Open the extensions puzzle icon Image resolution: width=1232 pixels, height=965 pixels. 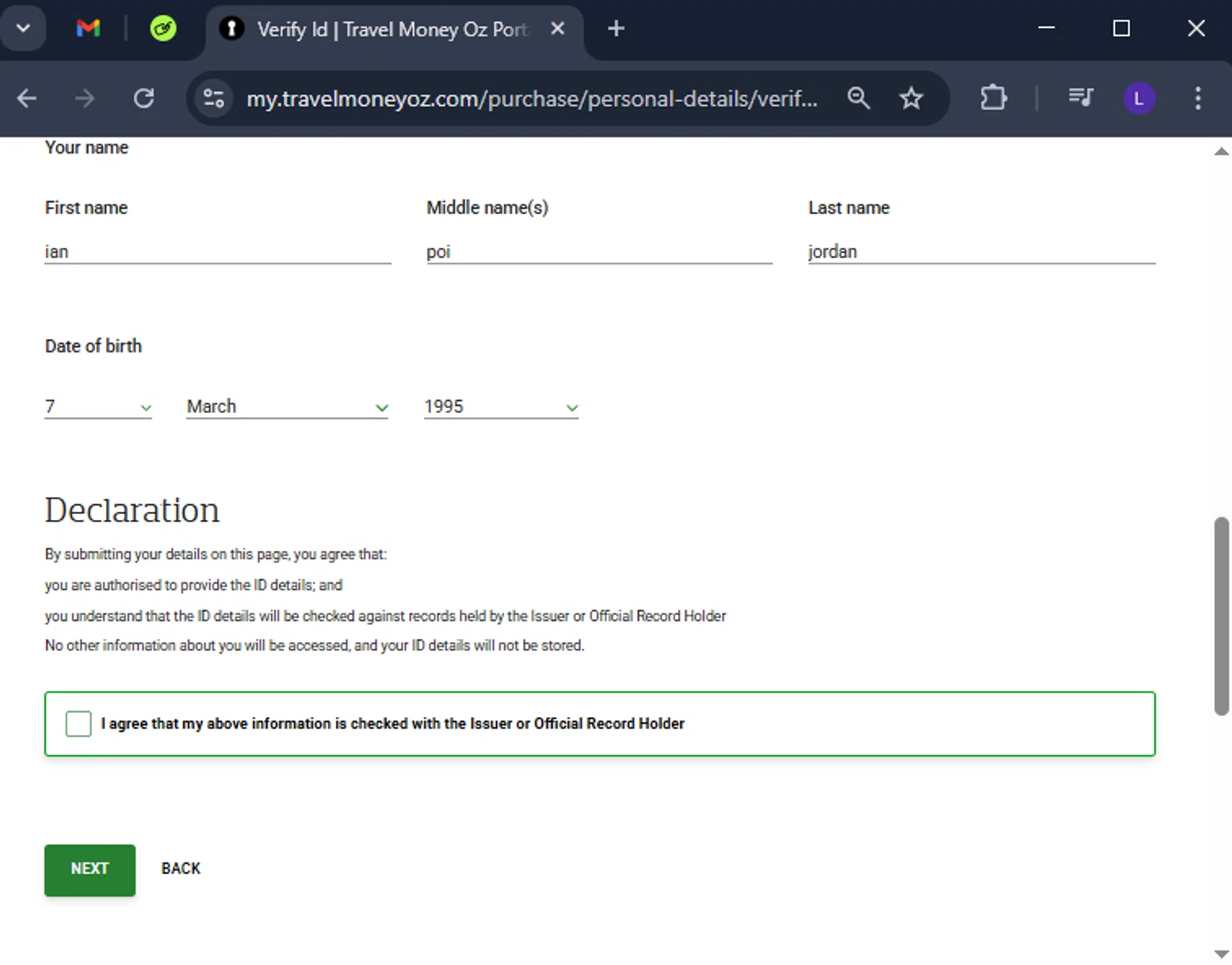994,99
